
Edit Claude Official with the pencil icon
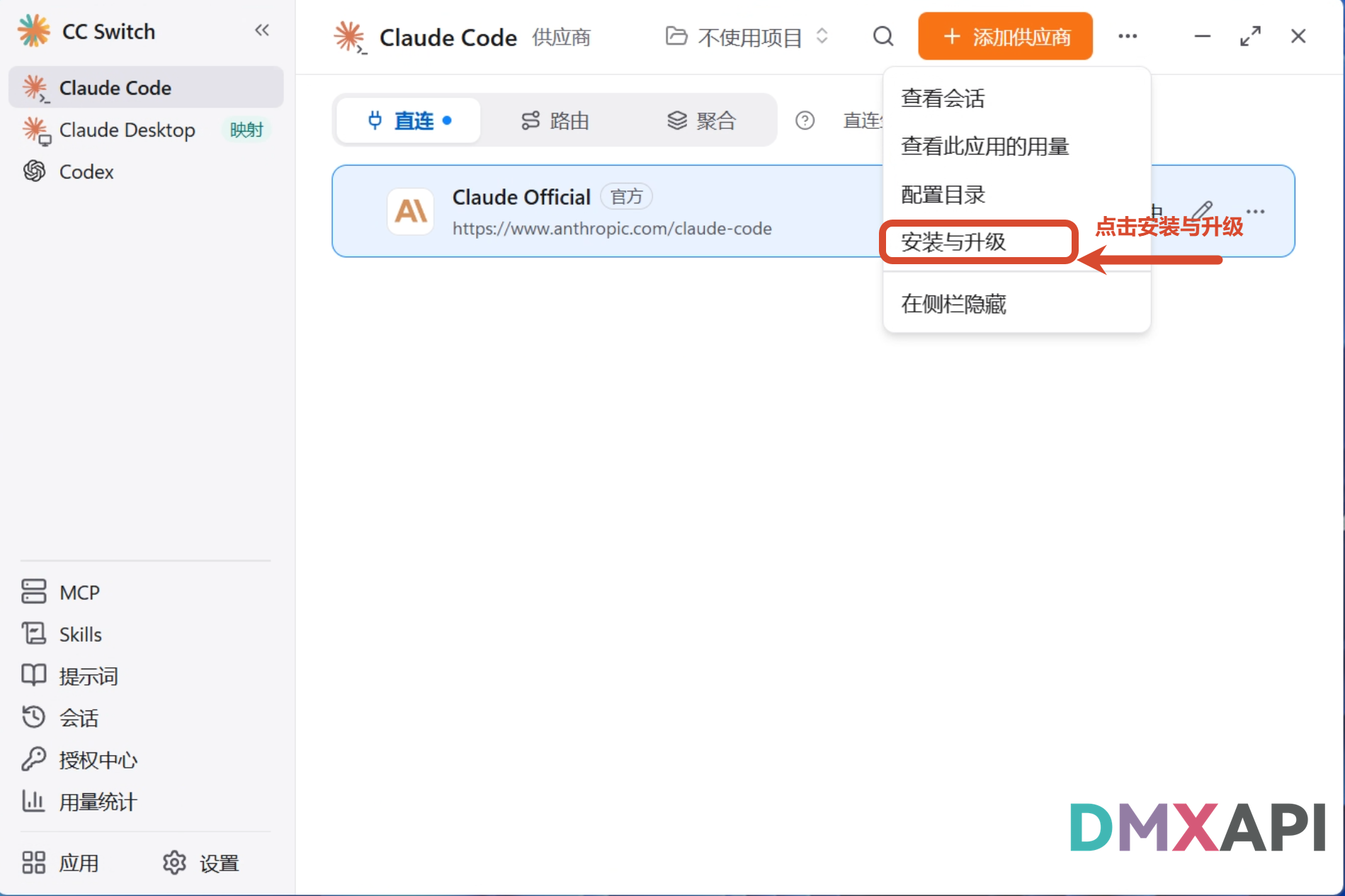[x=1202, y=211]
